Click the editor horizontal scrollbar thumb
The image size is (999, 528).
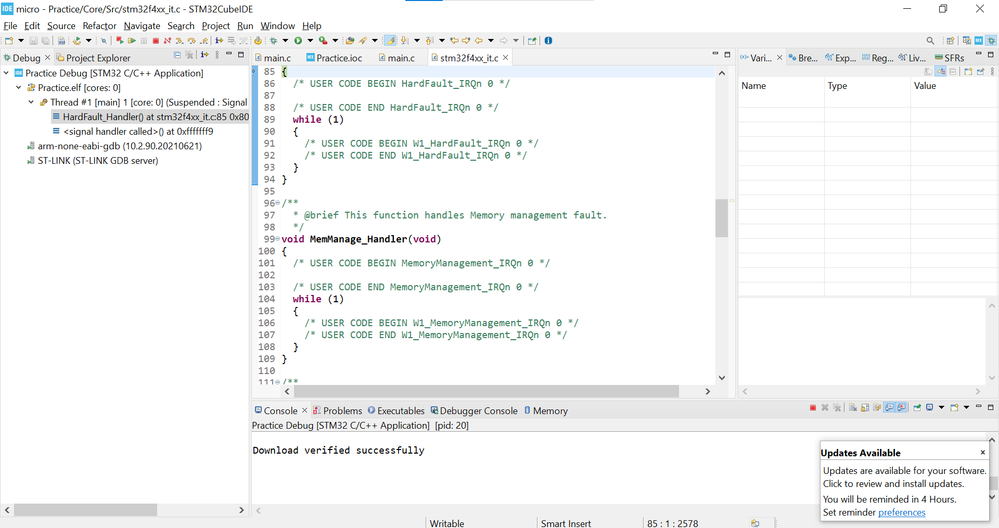486,391
